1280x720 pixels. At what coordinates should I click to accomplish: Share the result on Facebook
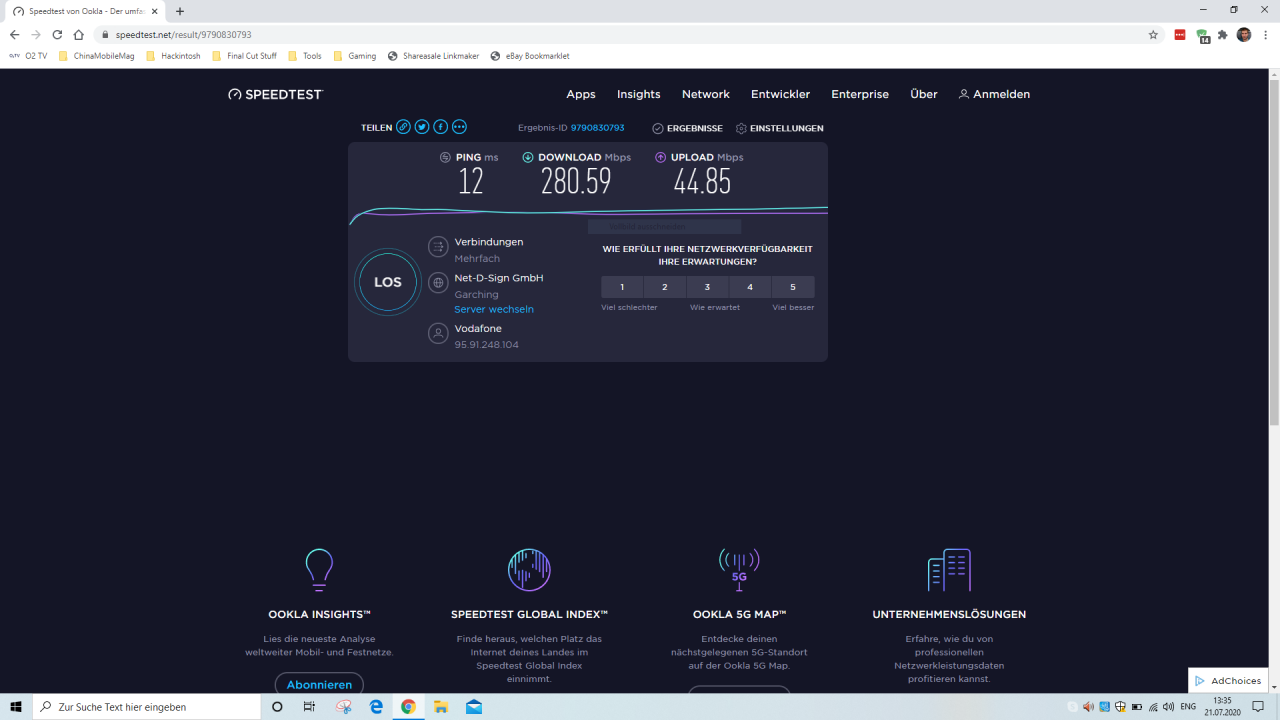coord(440,127)
